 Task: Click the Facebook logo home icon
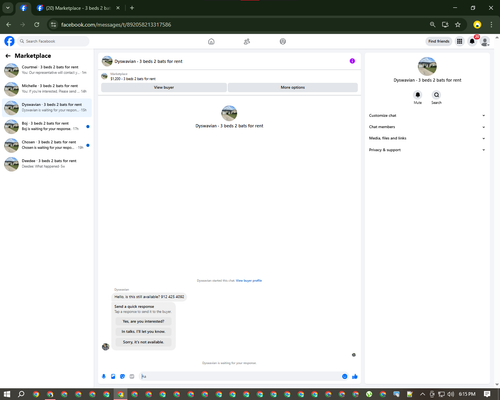coord(9,41)
